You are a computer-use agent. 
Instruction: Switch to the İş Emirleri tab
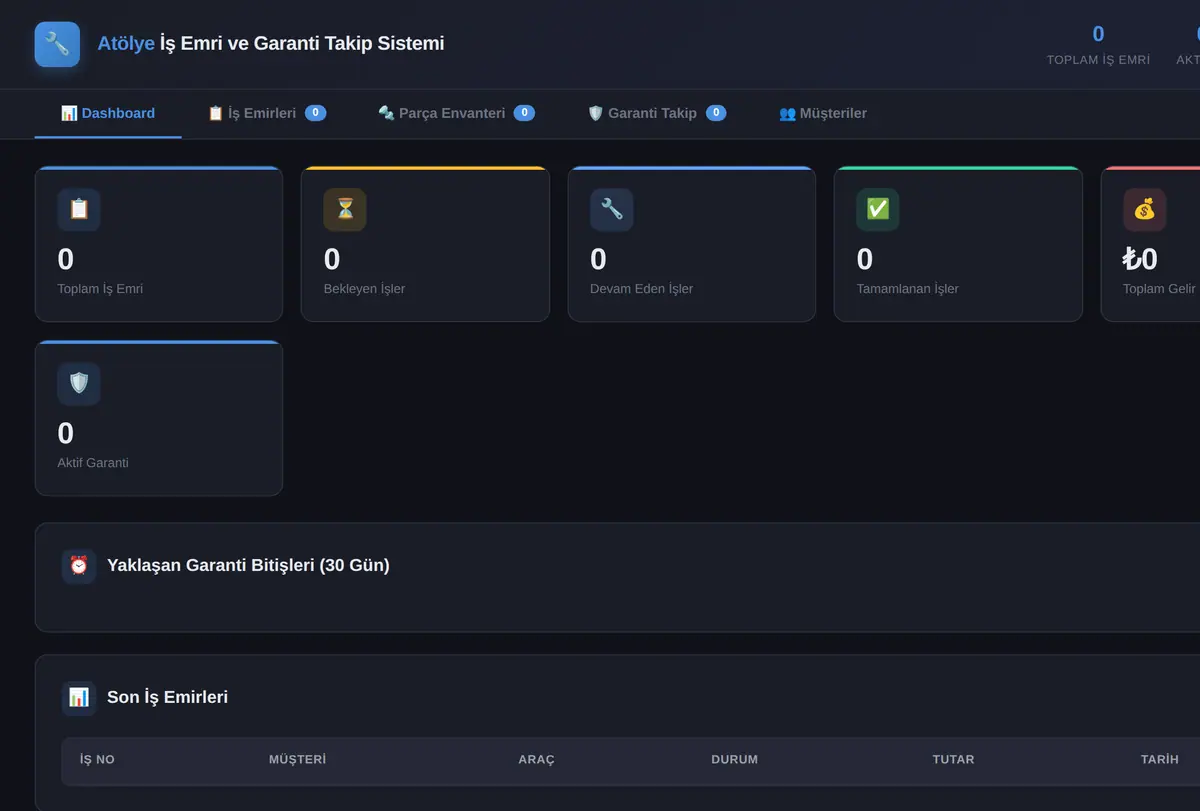pyautogui.click(x=267, y=114)
